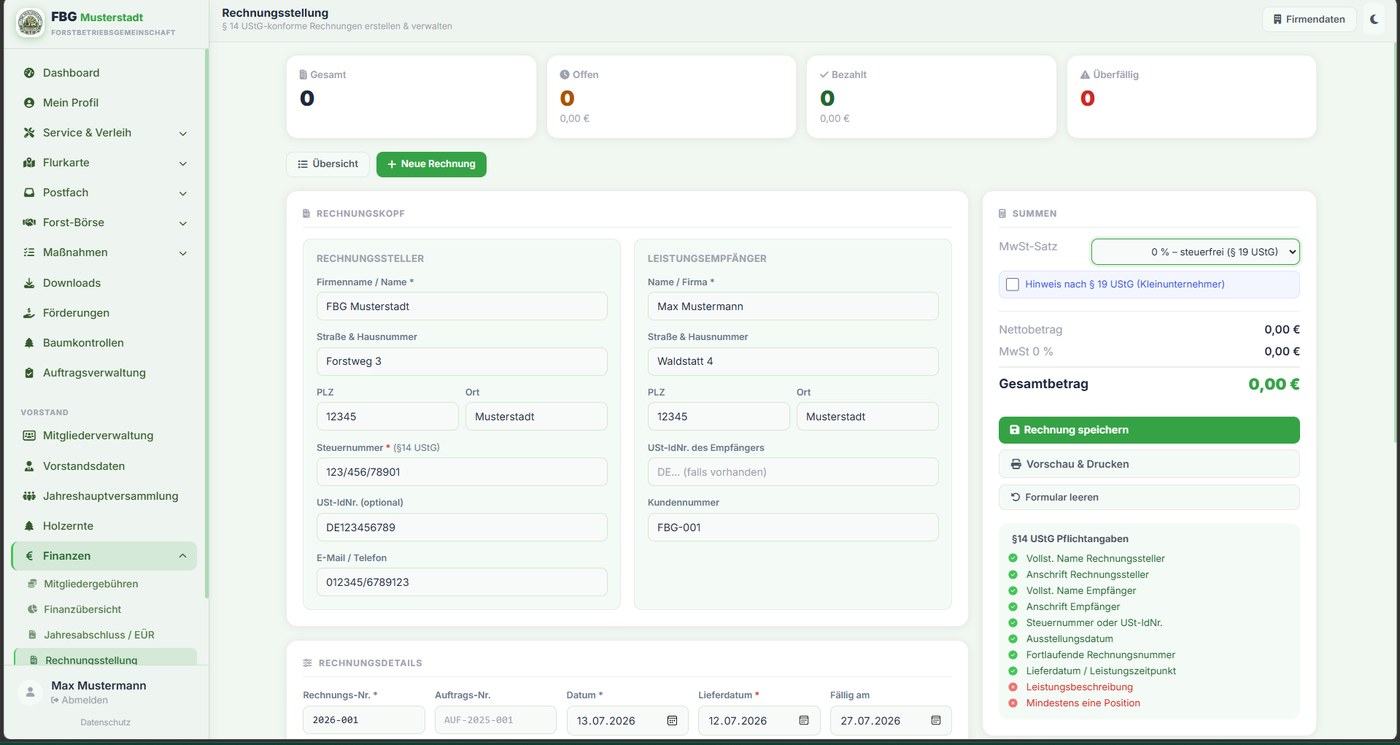This screenshot has width=1400, height=745.
Task: Open calendar picker in Datum field
Action: [672, 720]
